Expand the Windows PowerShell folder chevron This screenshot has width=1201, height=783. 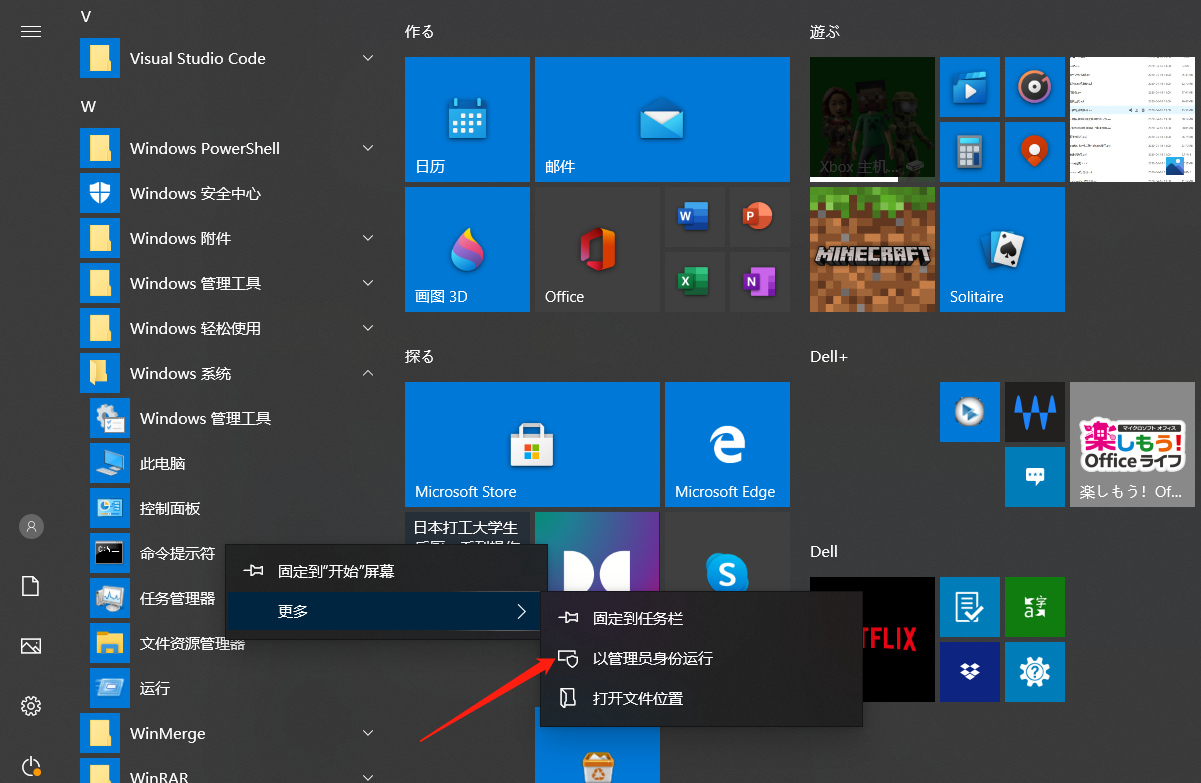tap(368, 148)
